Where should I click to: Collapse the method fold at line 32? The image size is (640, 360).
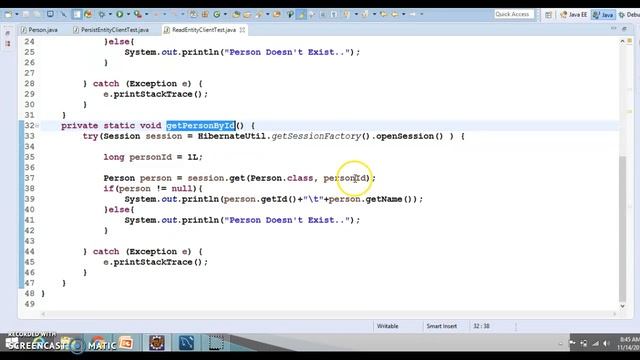tap(37, 126)
